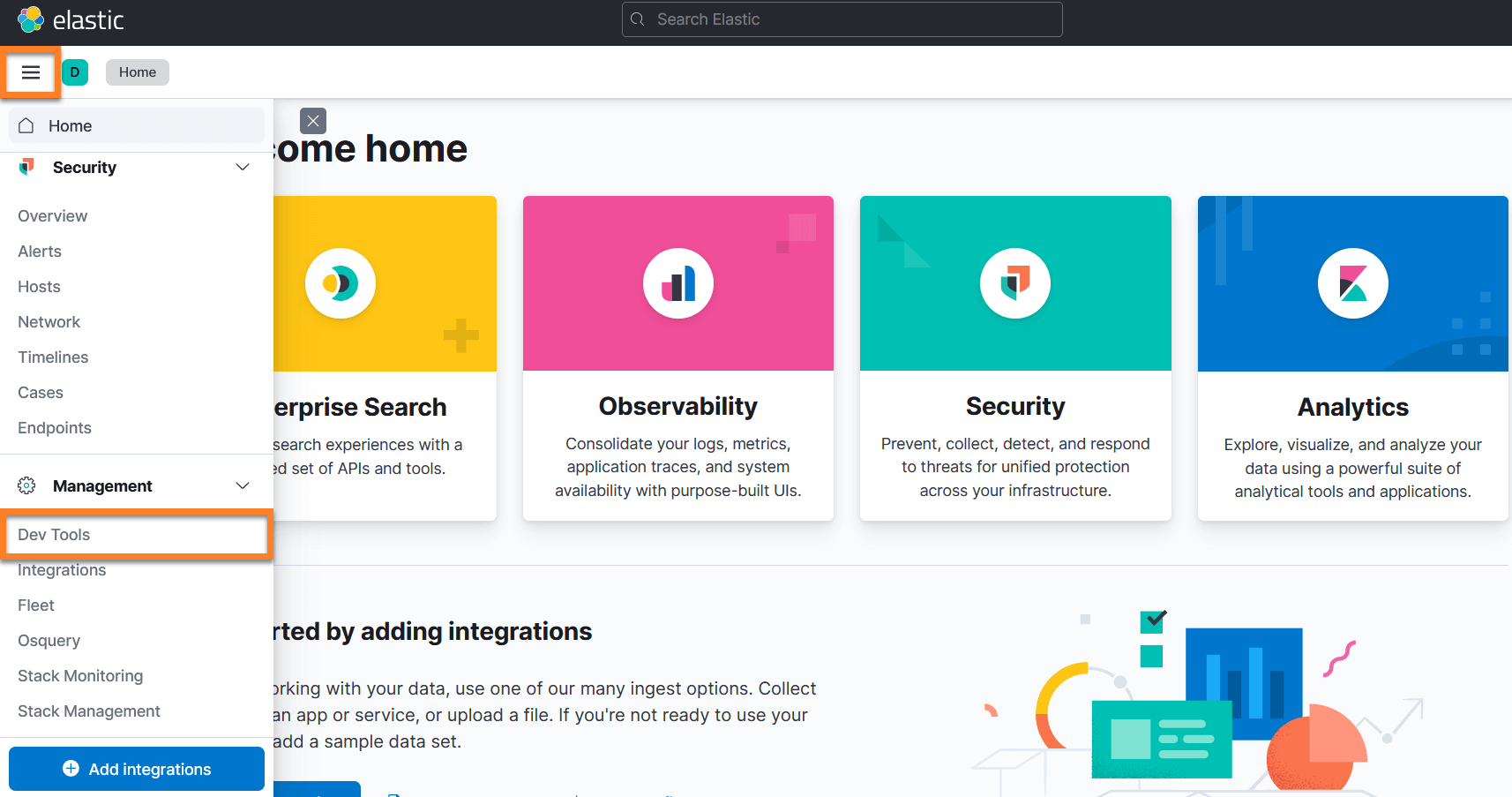Go to Stack Management
Image resolution: width=1512 pixels, height=797 pixels.
[89, 711]
